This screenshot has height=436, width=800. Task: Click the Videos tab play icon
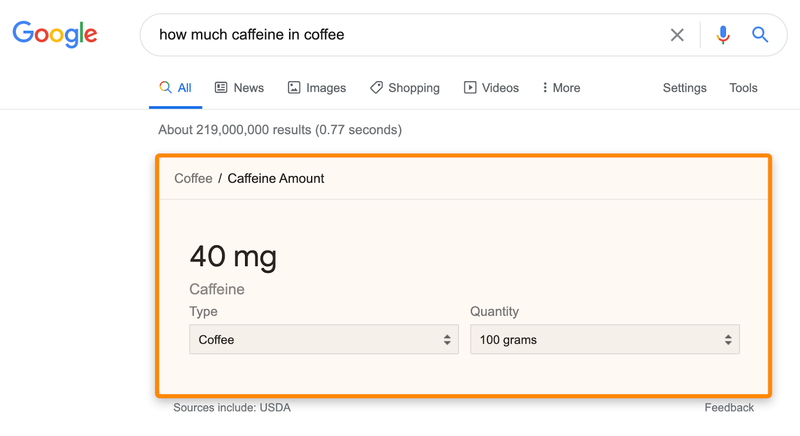point(470,88)
